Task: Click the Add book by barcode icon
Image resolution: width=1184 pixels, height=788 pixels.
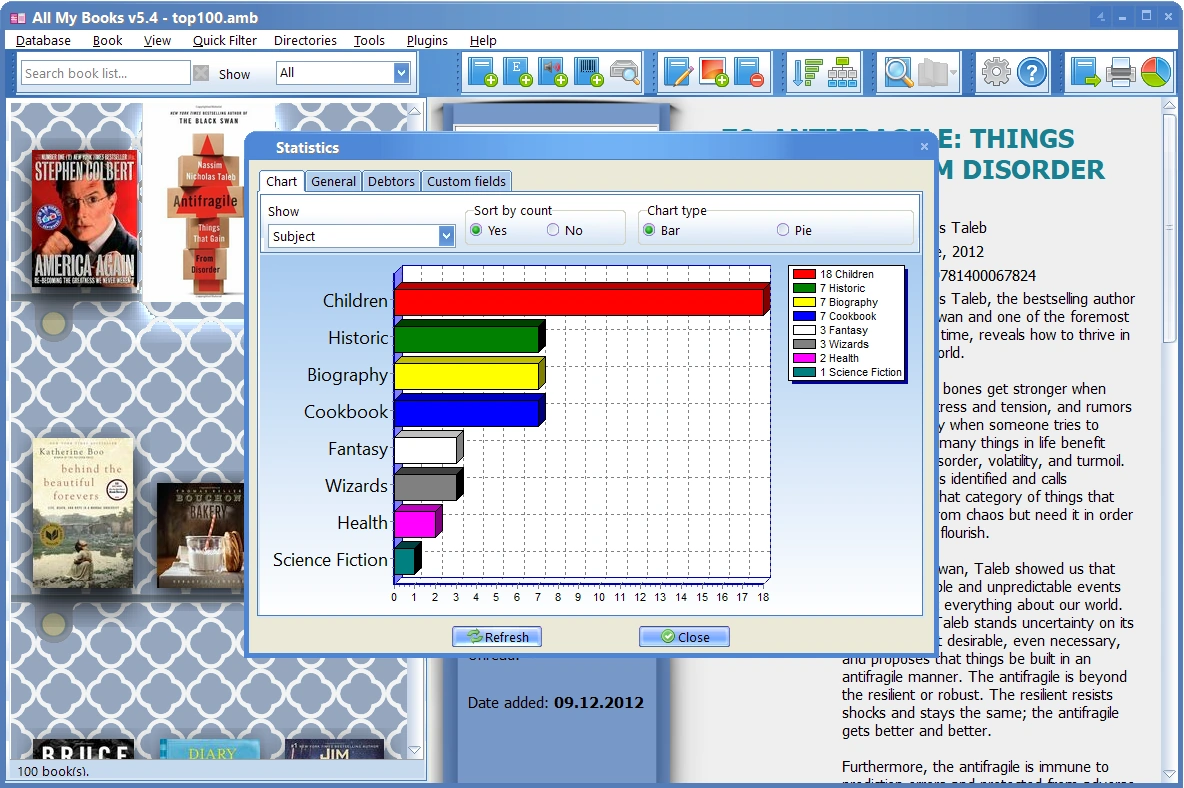Action: coord(588,72)
